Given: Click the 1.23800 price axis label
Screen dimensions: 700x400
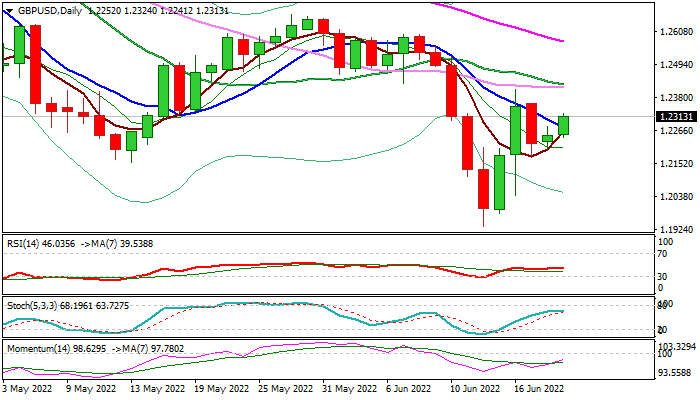Looking at the screenshot, I should pyautogui.click(x=677, y=98).
